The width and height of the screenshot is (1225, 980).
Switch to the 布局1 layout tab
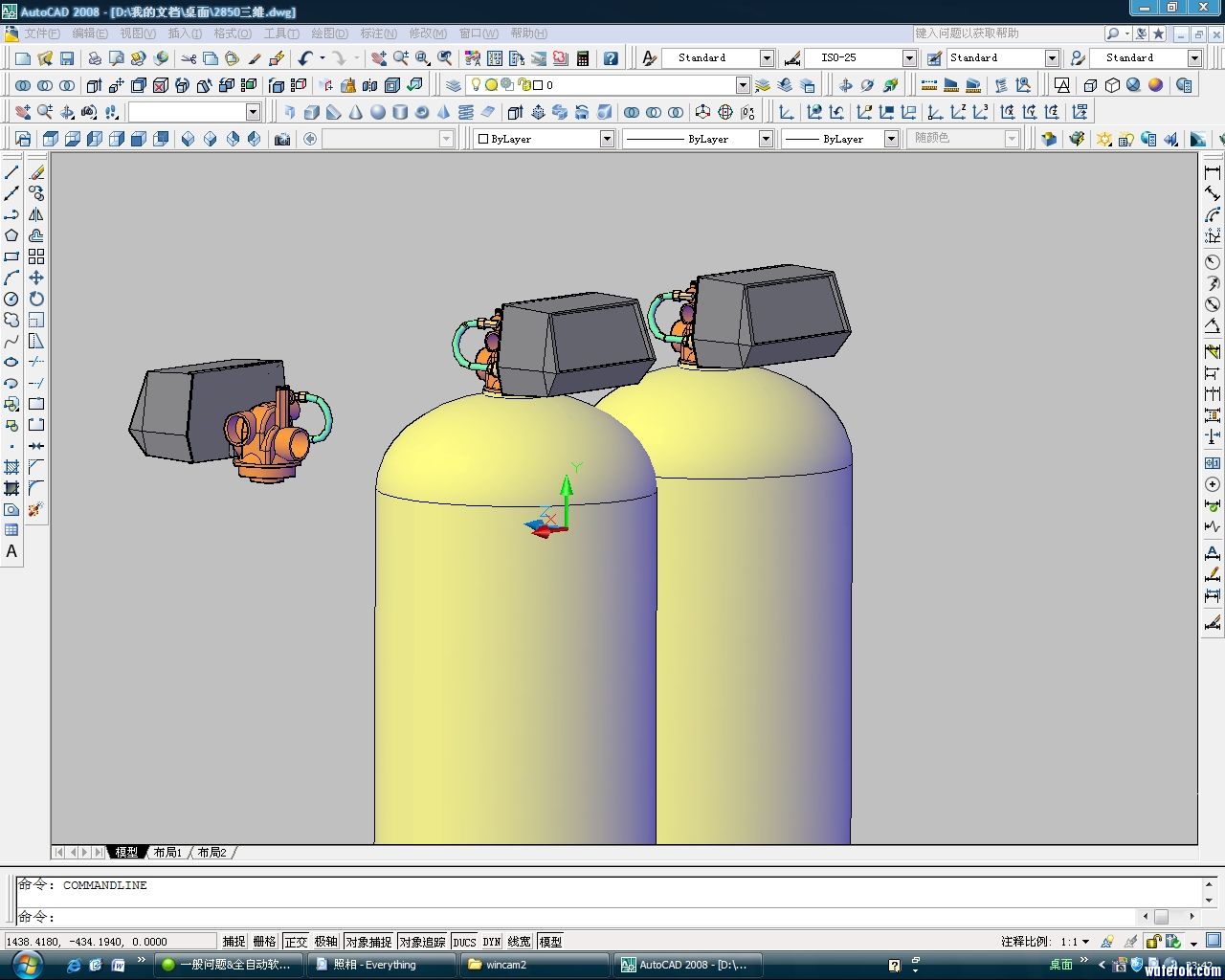[x=167, y=852]
